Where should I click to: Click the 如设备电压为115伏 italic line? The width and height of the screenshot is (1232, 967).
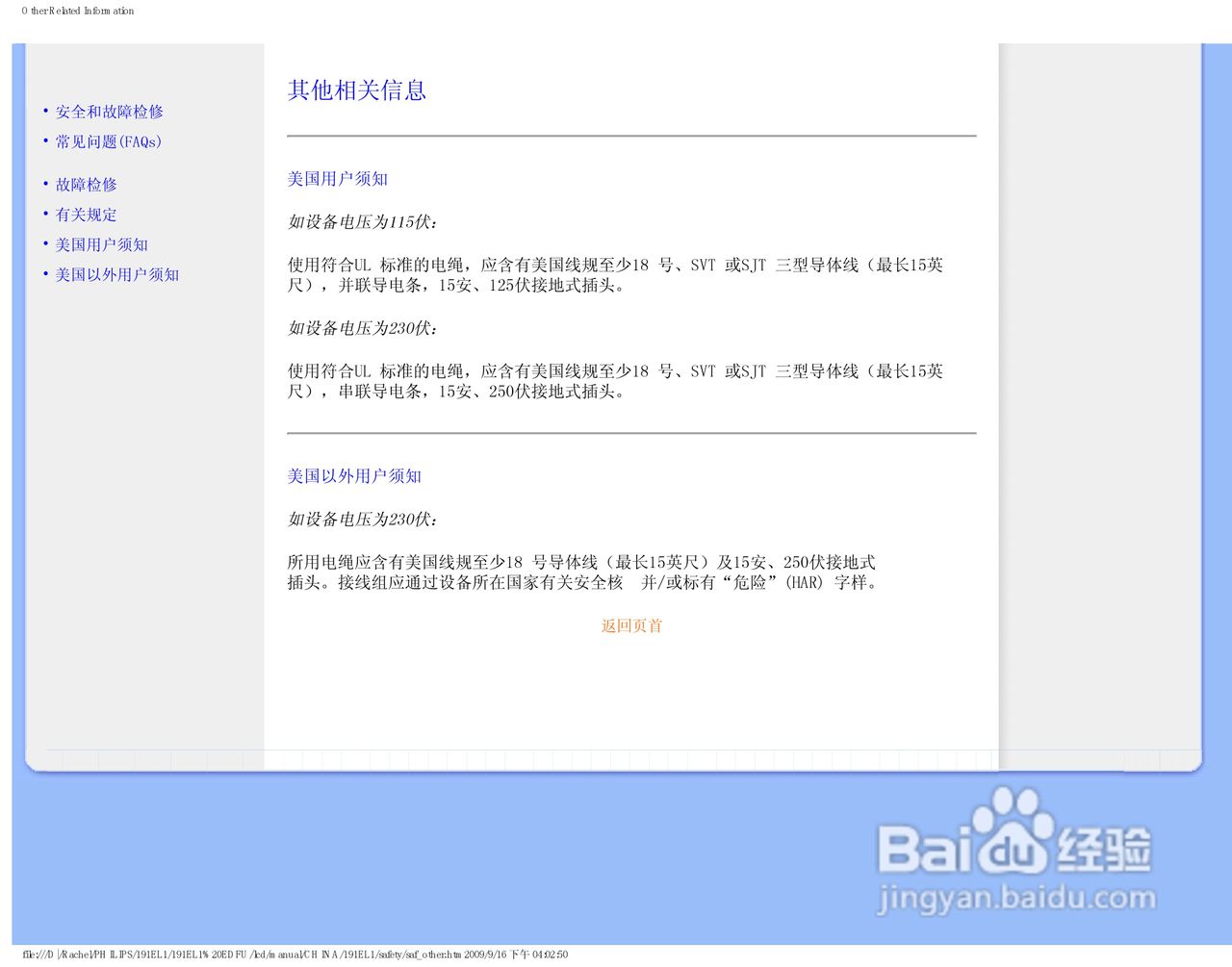363,222
